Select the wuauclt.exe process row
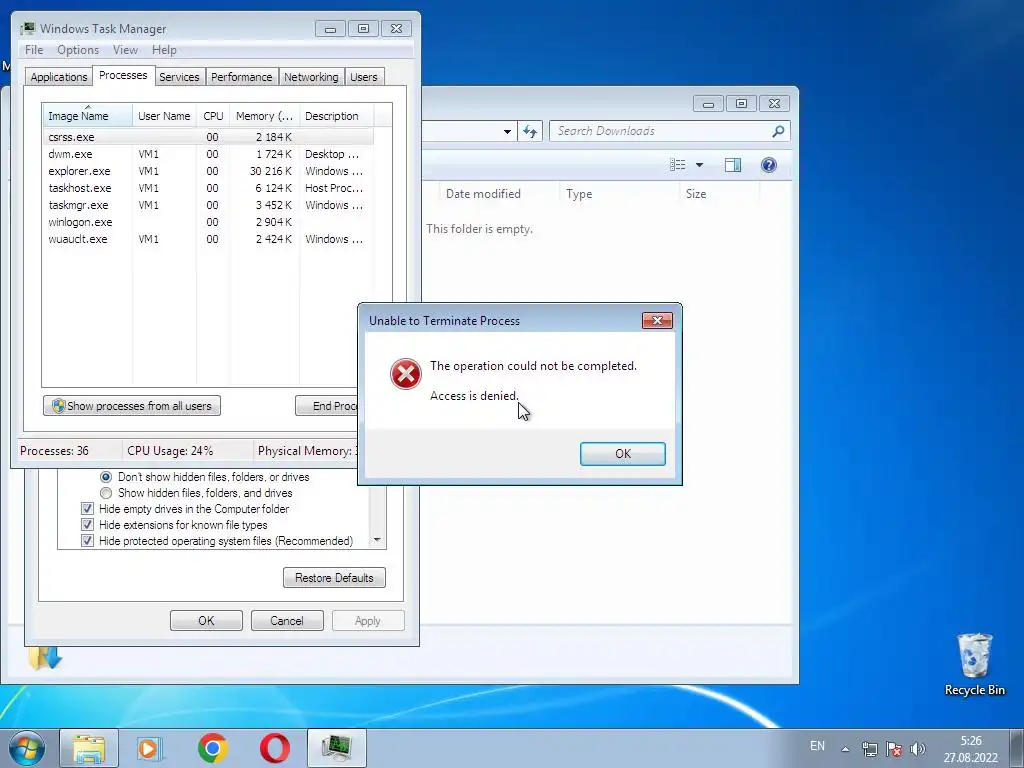 pos(208,239)
